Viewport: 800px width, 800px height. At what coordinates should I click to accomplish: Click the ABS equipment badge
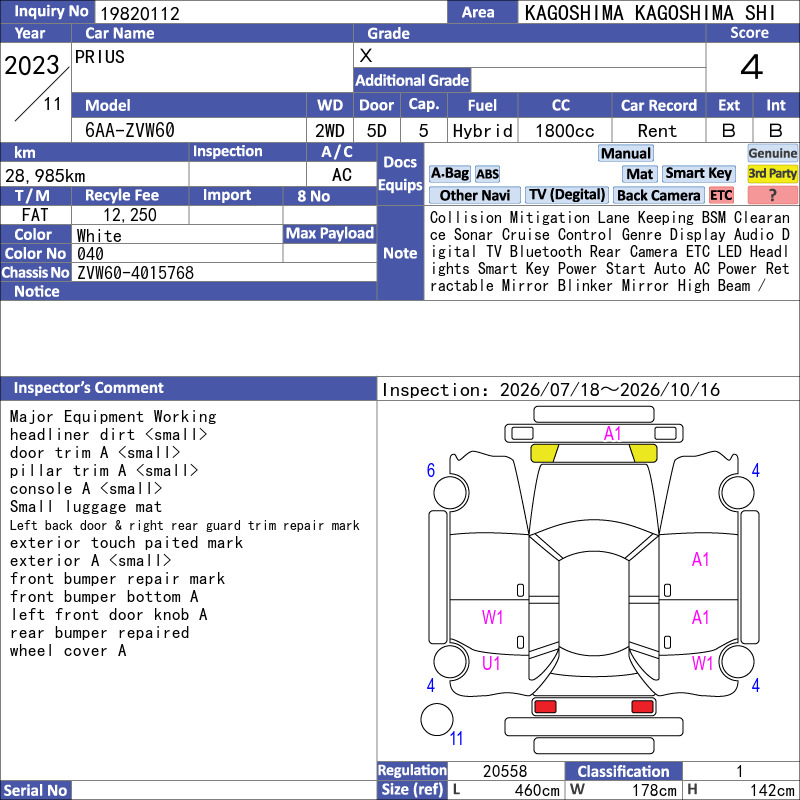click(x=487, y=174)
